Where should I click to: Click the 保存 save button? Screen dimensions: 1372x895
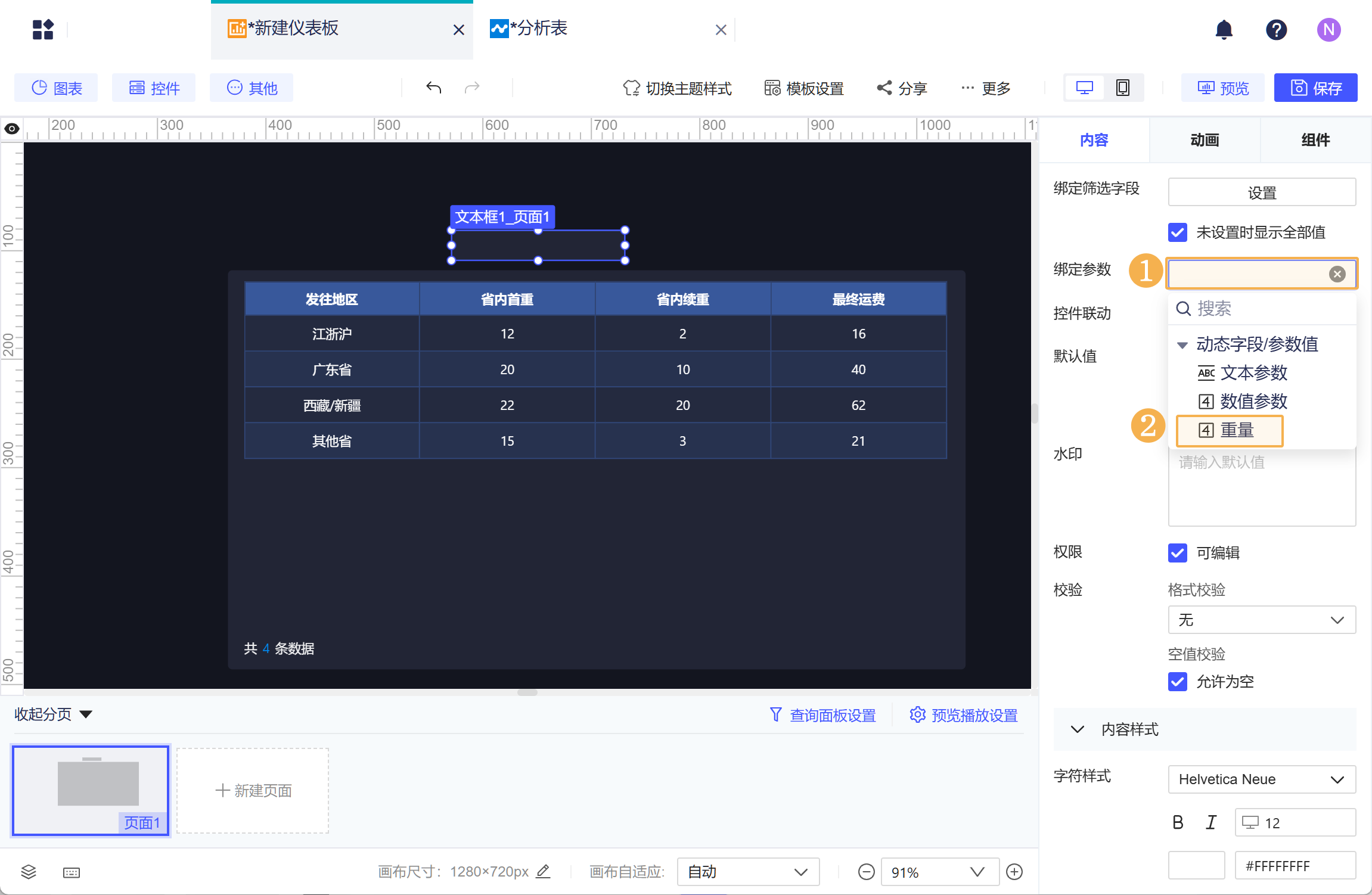click(x=1315, y=88)
